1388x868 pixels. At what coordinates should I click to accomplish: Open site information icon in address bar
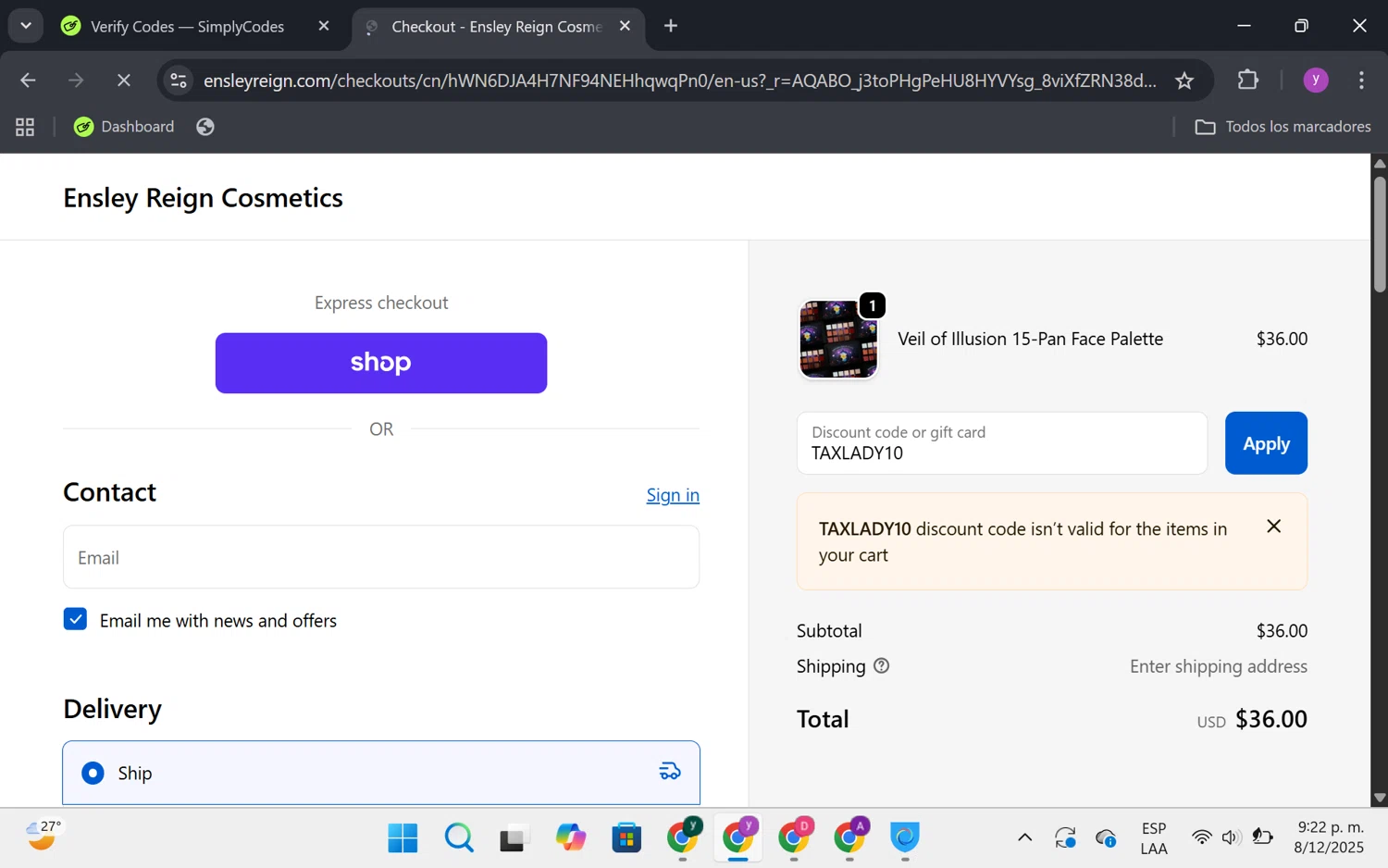[x=179, y=81]
